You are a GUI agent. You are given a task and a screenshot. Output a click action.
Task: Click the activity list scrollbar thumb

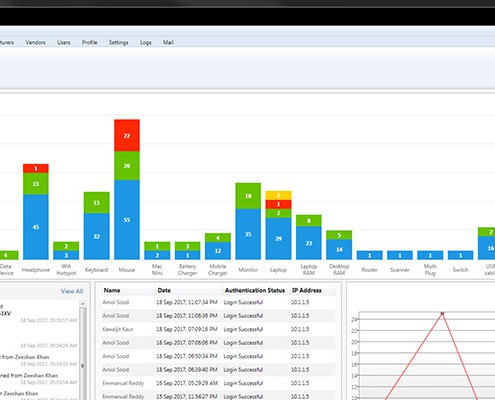(x=83, y=353)
